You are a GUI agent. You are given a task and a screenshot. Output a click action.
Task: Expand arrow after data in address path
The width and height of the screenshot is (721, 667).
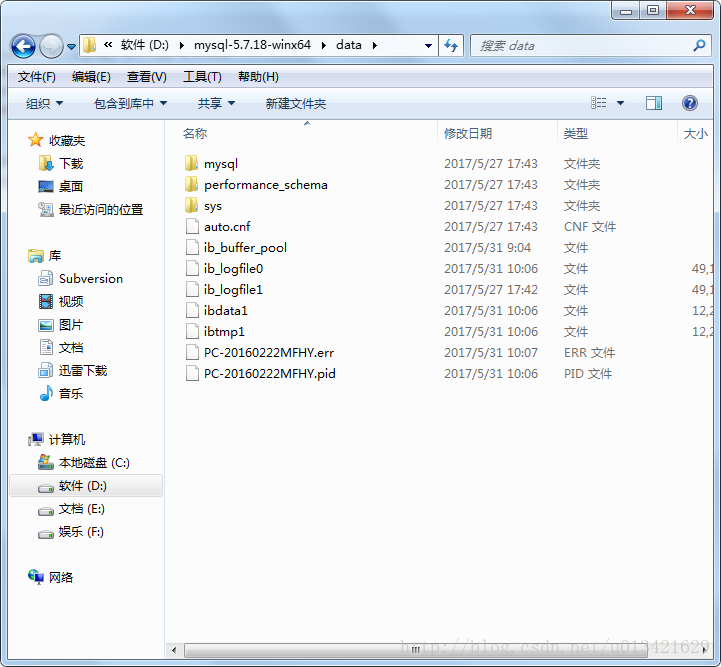[x=375, y=46]
